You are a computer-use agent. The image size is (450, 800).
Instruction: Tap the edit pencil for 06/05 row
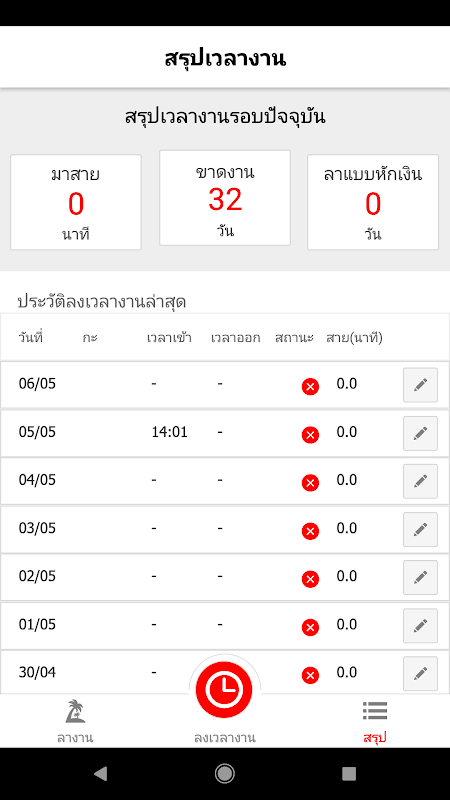[420, 385]
